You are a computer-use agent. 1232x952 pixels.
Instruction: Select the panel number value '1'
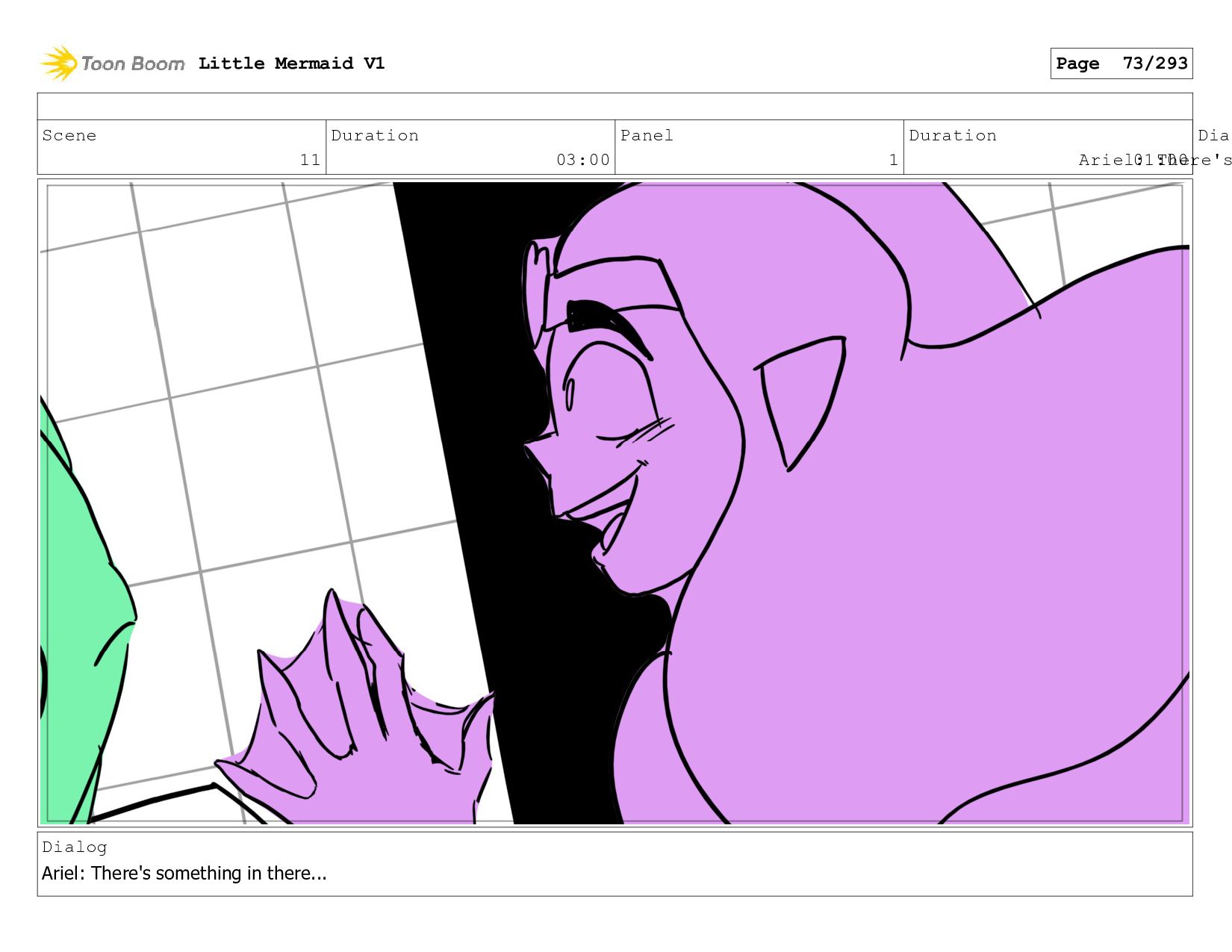coord(893,160)
